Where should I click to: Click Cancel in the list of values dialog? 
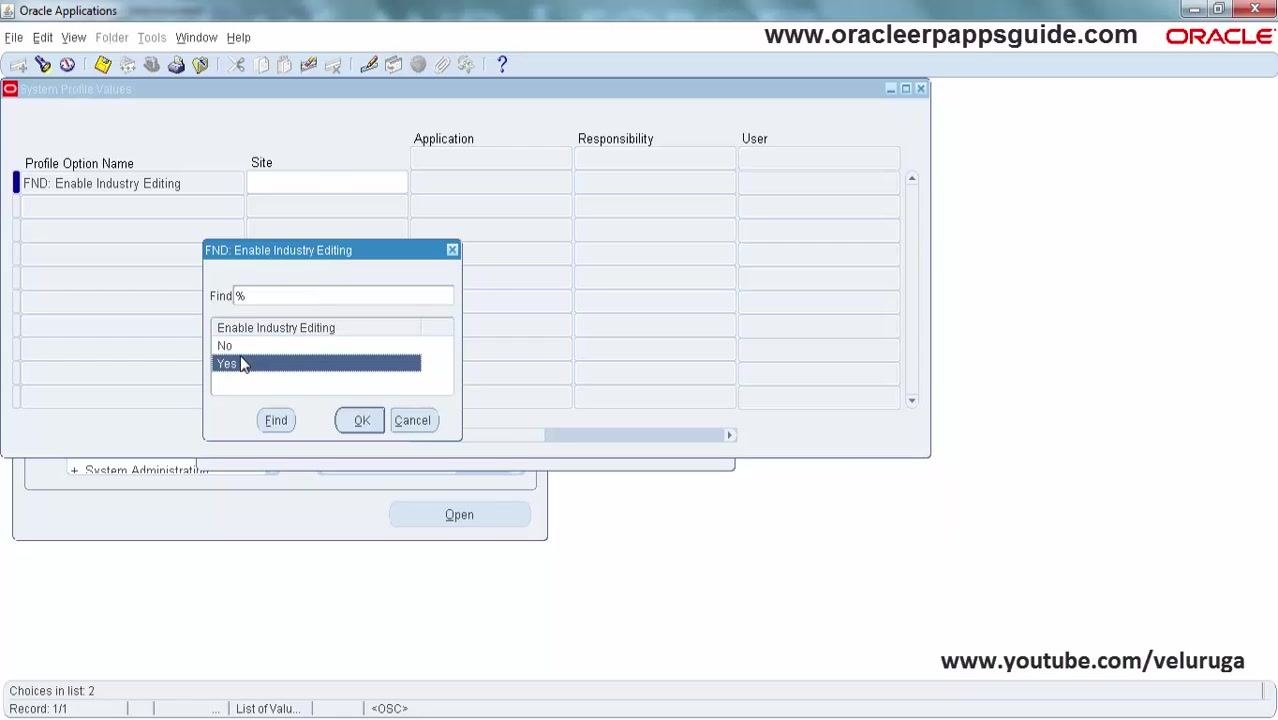(x=413, y=421)
